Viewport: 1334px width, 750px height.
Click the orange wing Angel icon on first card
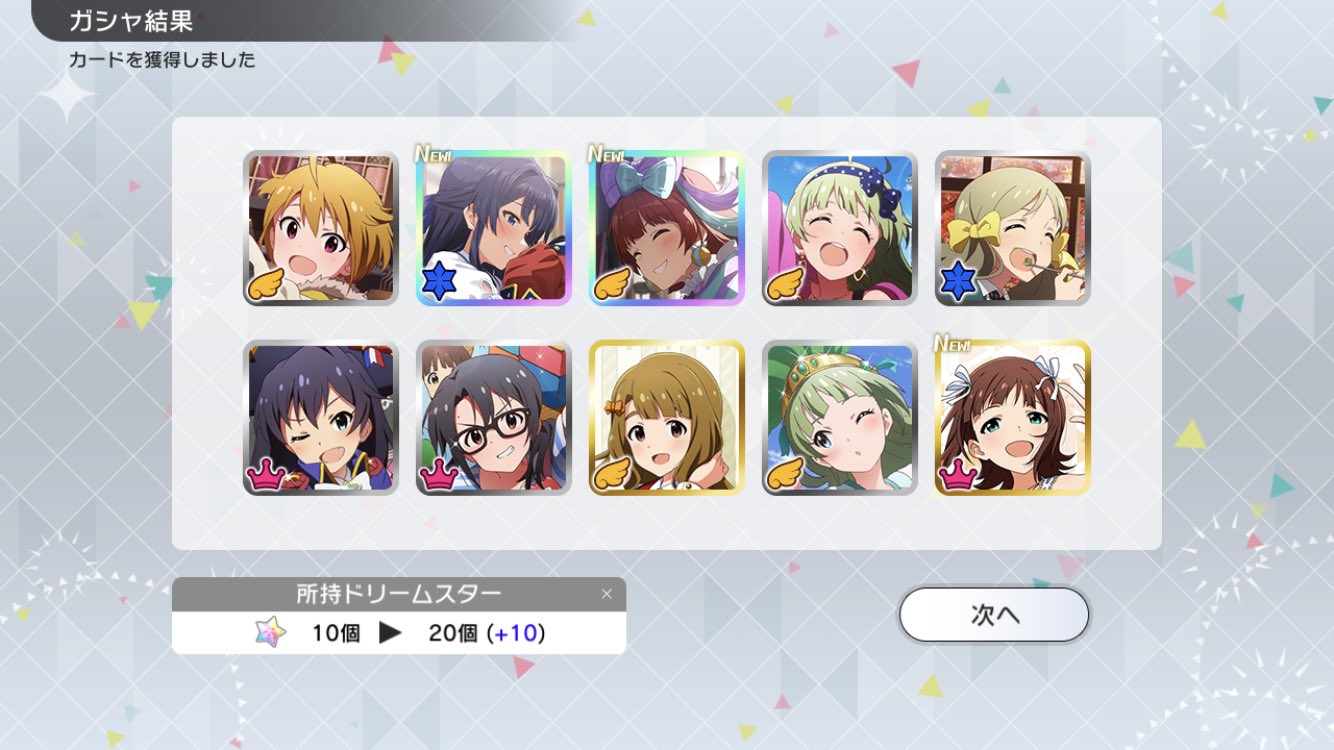pos(266,285)
